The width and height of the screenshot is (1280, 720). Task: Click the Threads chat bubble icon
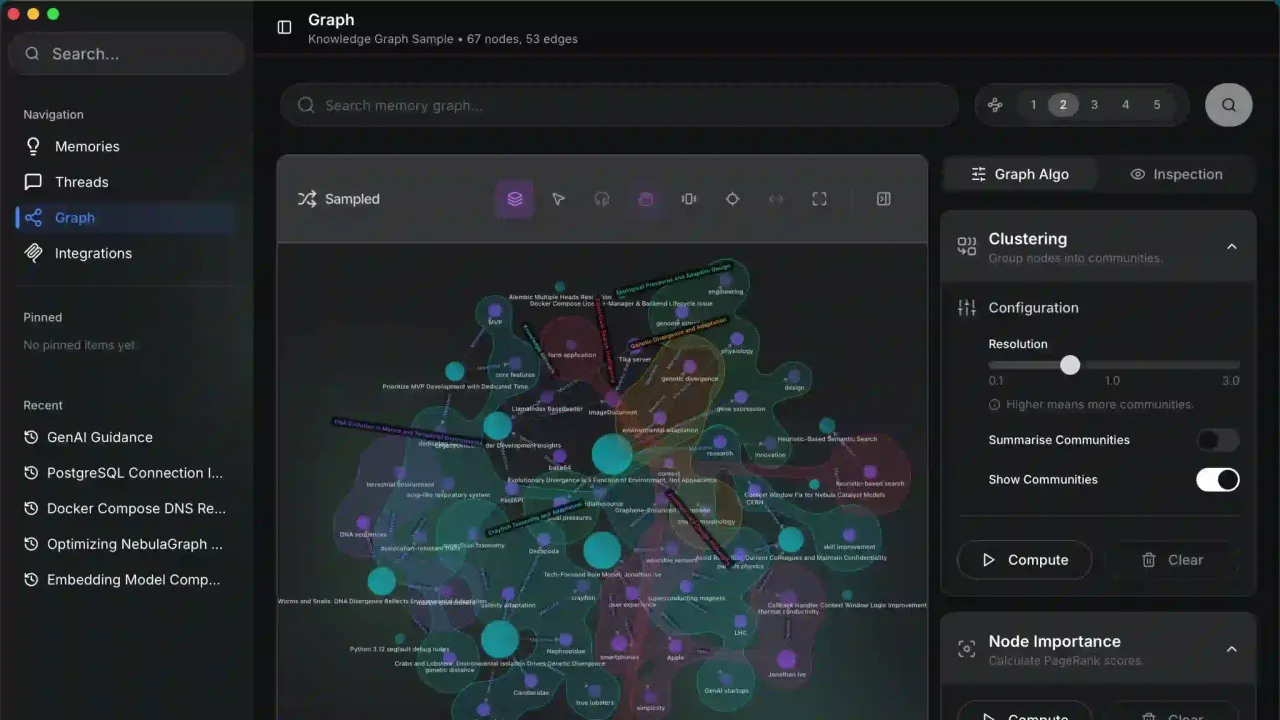click(x=34, y=182)
